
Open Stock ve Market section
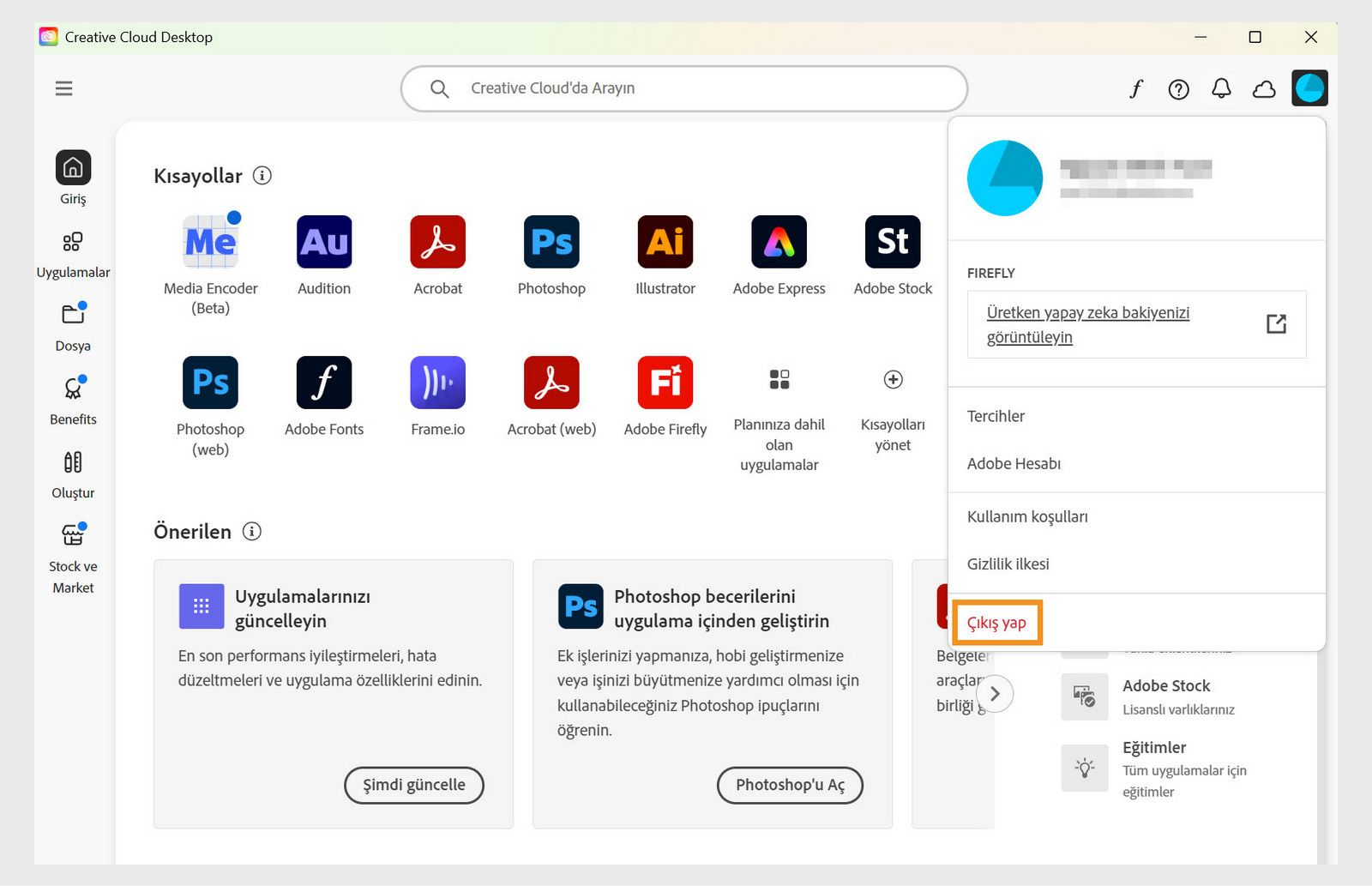[74, 545]
